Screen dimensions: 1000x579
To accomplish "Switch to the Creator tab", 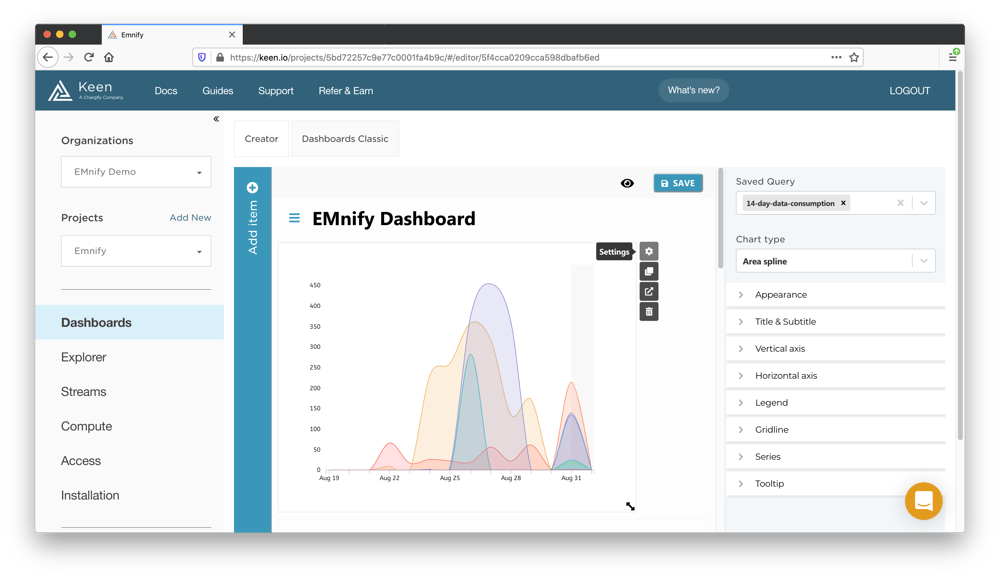I will point(261,138).
